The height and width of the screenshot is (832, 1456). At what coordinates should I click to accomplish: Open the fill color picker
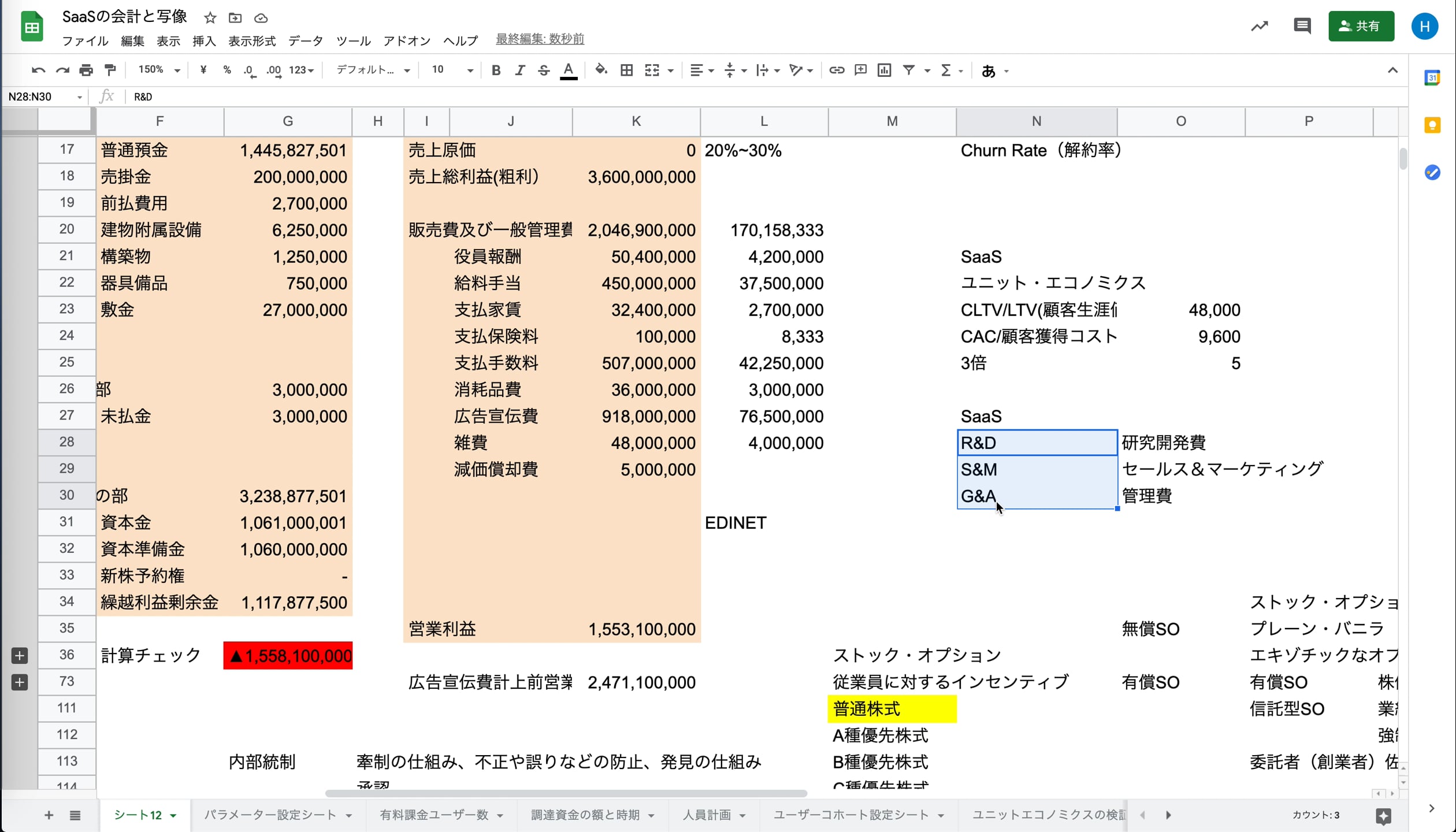(x=601, y=70)
